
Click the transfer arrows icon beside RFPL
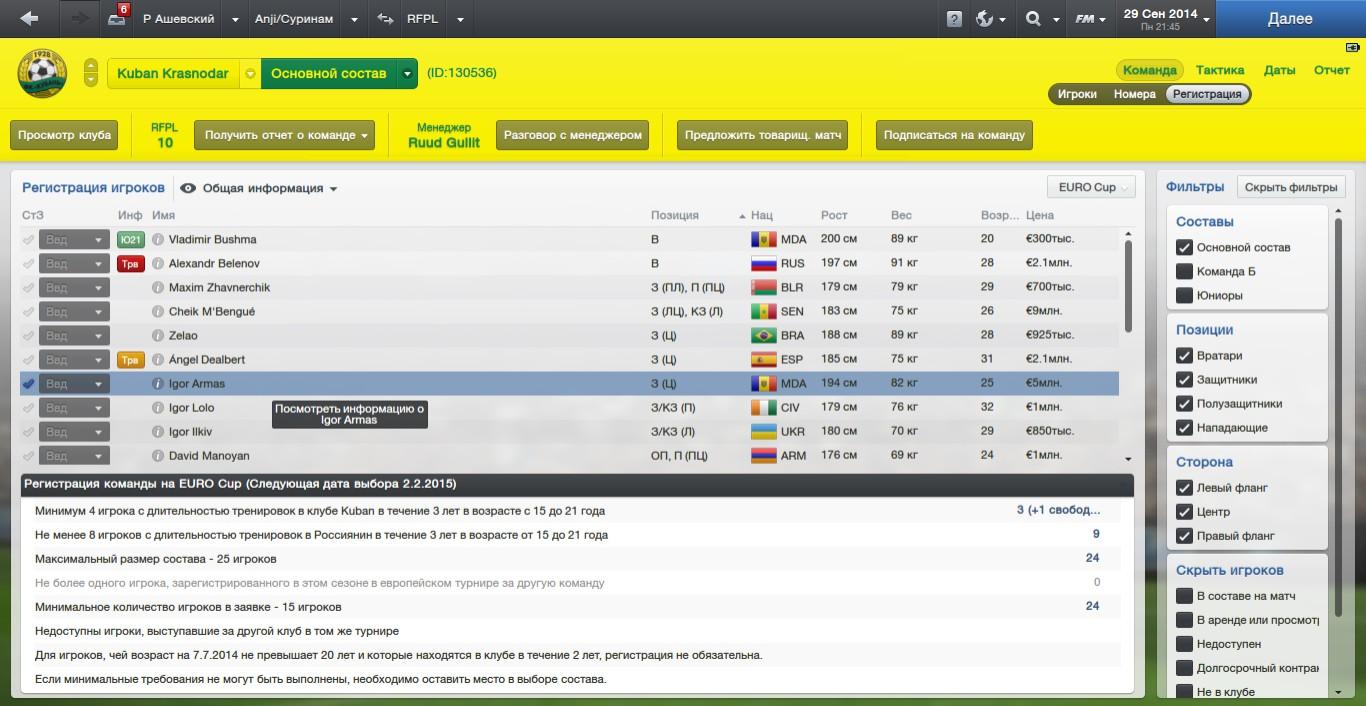point(385,19)
